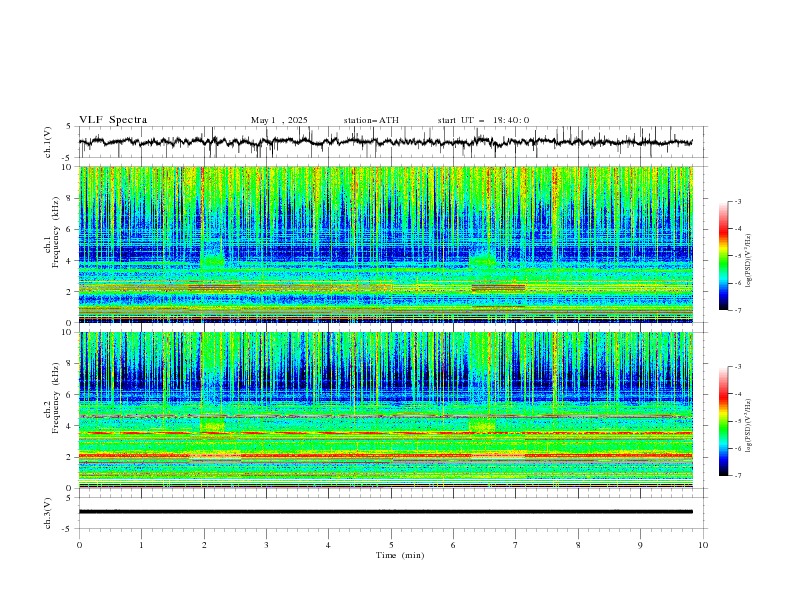Click time axis tick label '9'

point(640,545)
